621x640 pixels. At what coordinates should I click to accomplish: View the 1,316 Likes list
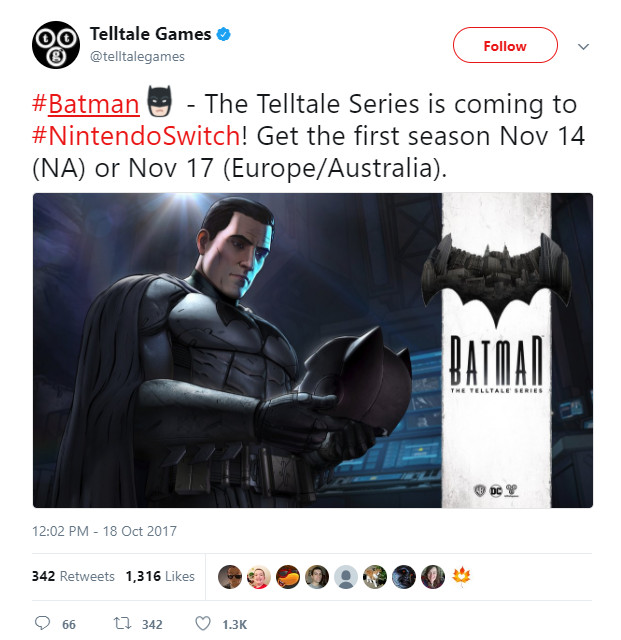160,576
